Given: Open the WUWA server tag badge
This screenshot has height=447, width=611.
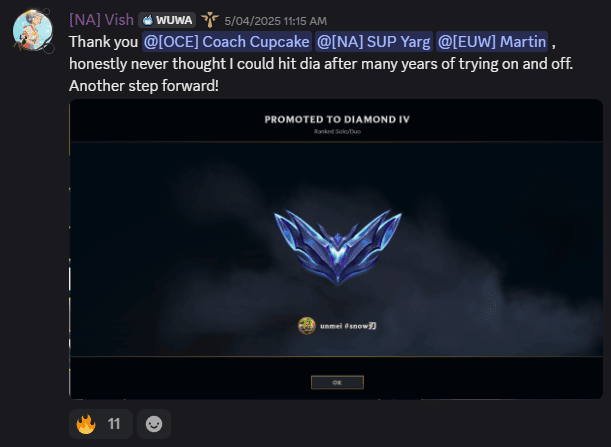Looking at the screenshot, I should (167, 20).
